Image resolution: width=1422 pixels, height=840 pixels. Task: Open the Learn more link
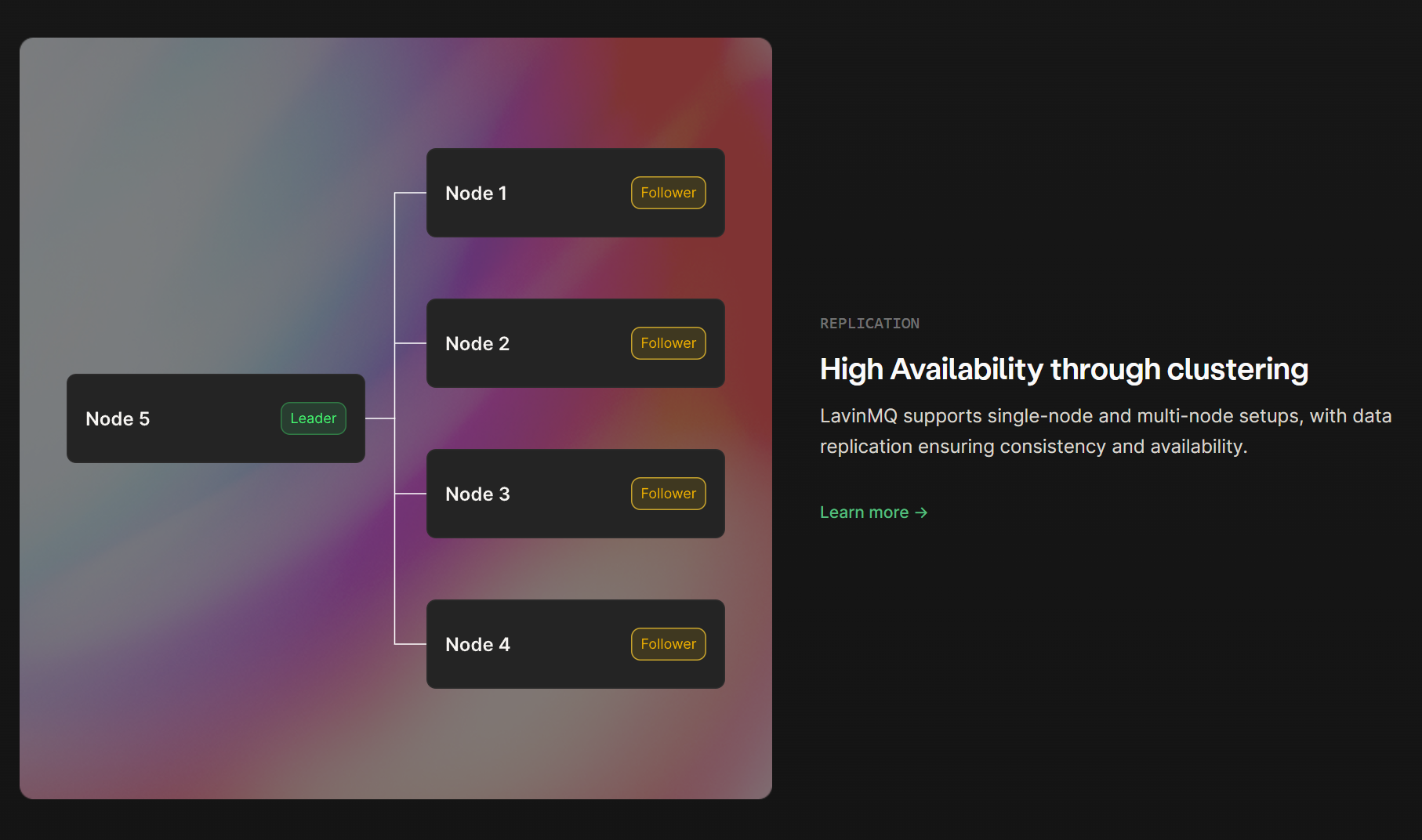[x=864, y=512]
